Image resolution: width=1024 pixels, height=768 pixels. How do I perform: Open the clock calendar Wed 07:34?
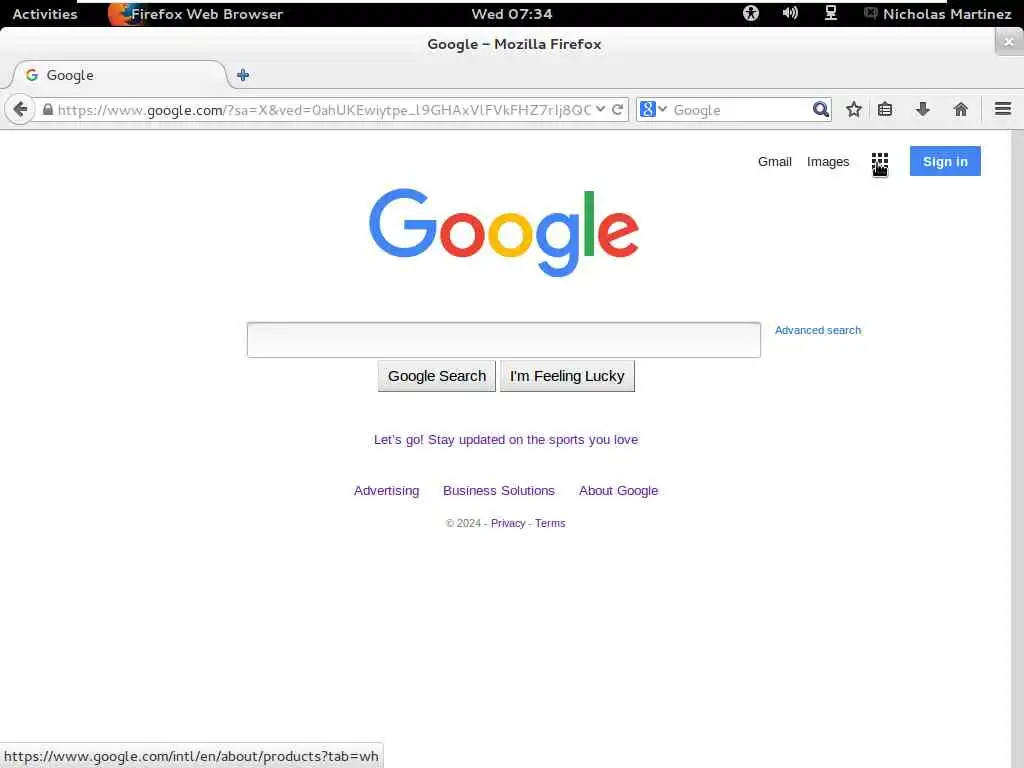(512, 14)
